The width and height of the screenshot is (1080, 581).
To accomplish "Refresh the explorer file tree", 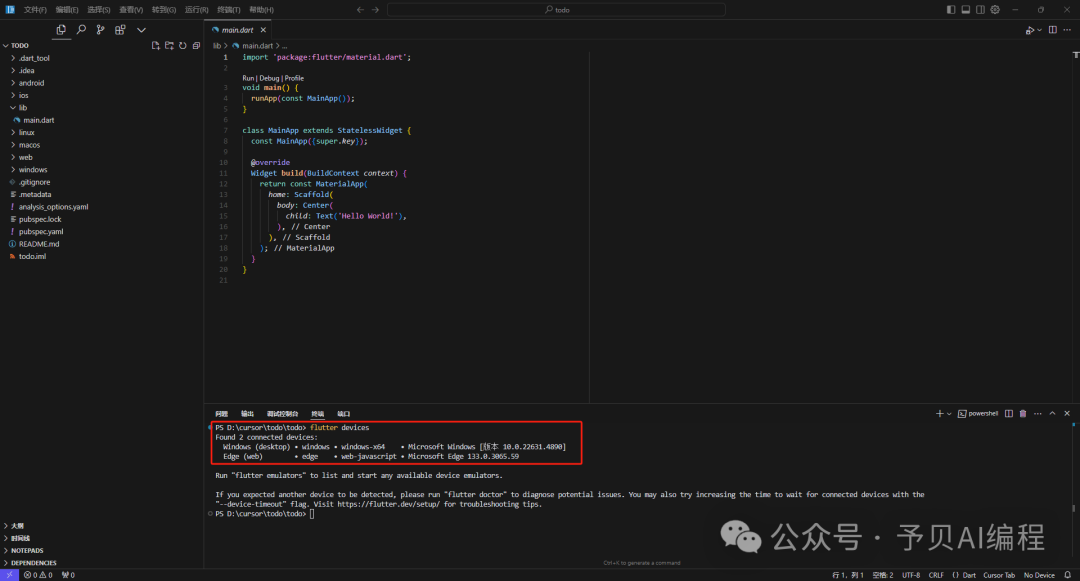I will [x=183, y=45].
